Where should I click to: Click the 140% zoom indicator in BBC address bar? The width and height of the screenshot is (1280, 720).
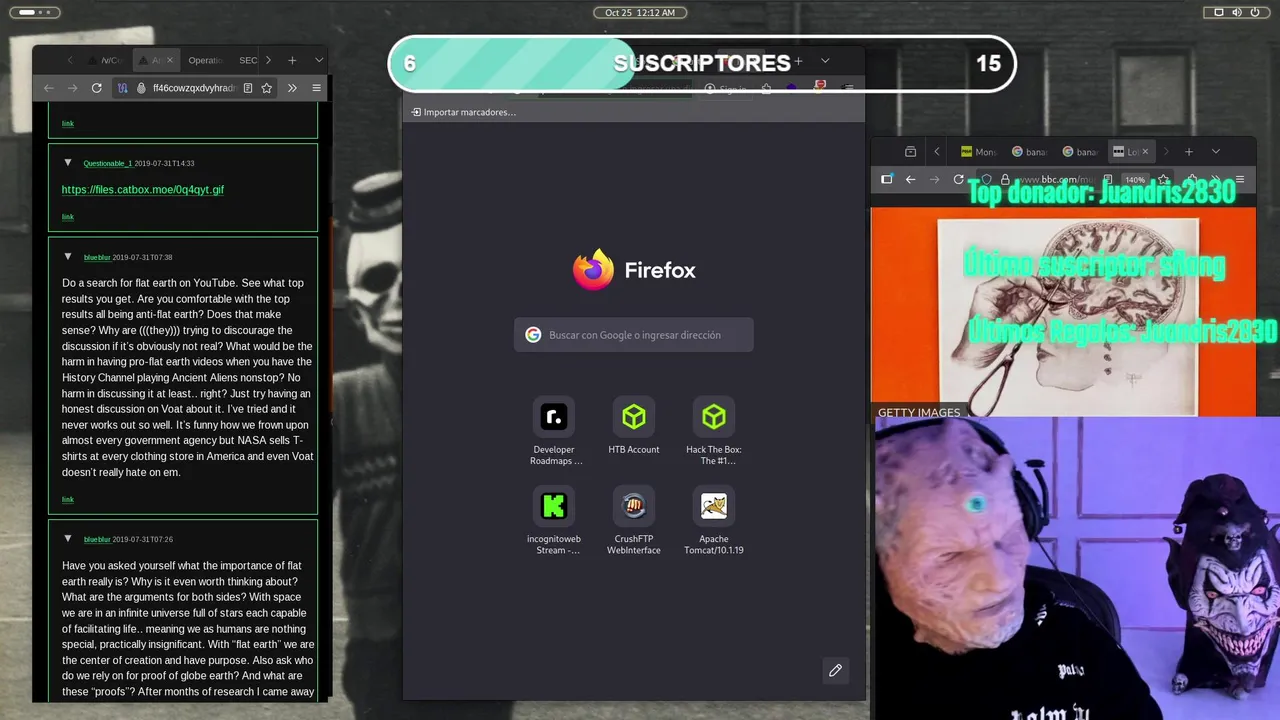coord(1135,180)
